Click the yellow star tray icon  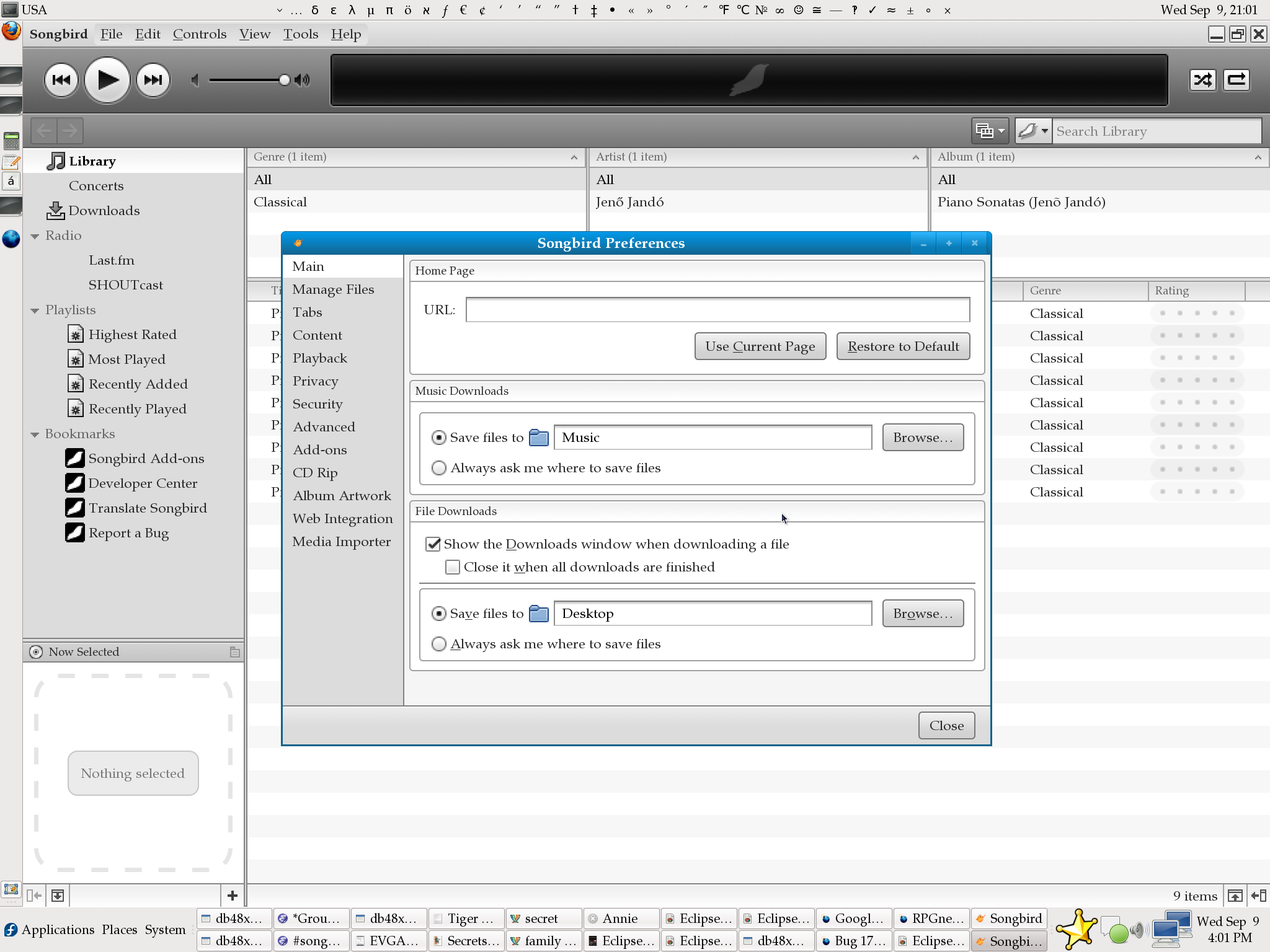pyautogui.click(x=1077, y=930)
